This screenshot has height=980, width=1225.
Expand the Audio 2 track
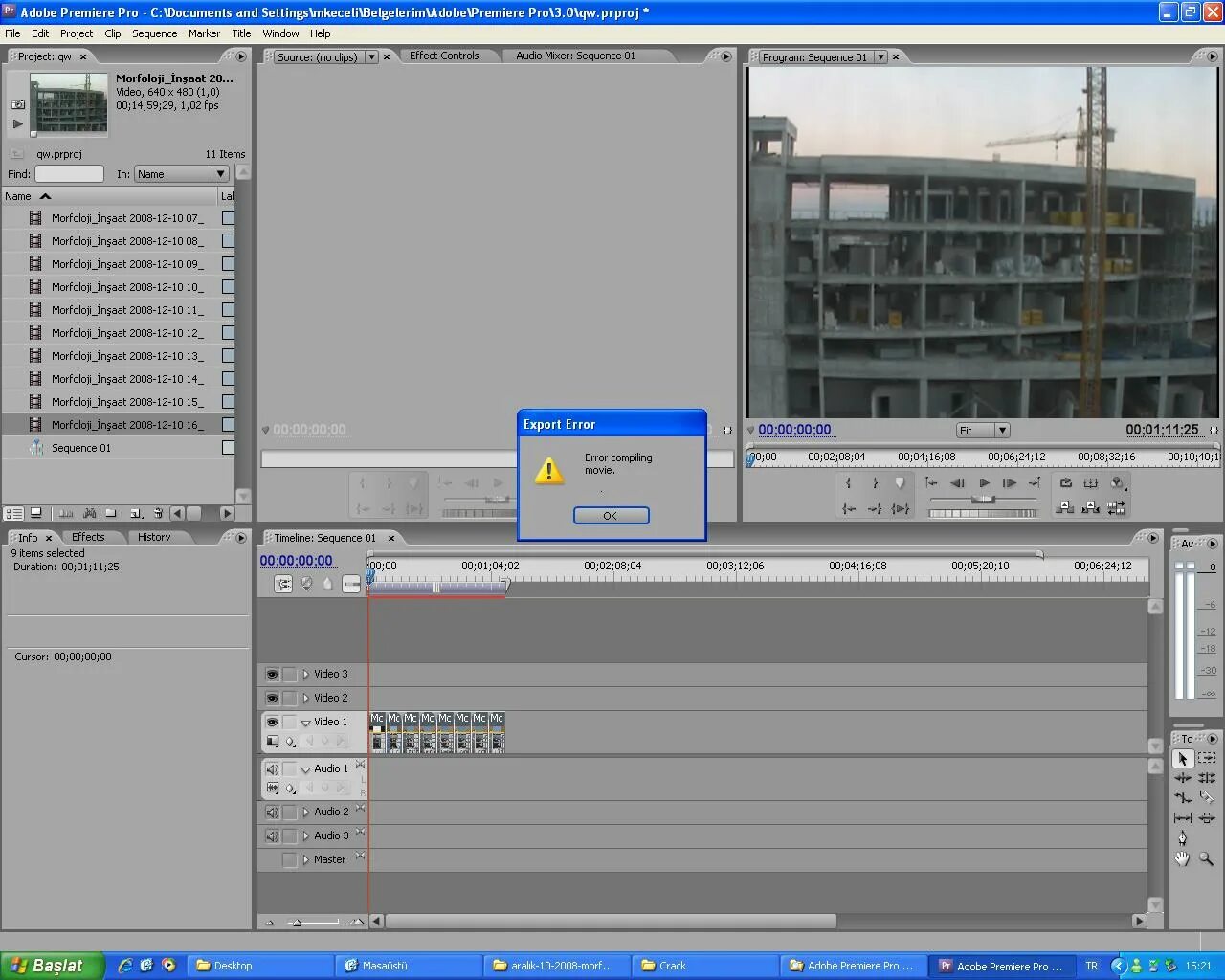pos(305,813)
